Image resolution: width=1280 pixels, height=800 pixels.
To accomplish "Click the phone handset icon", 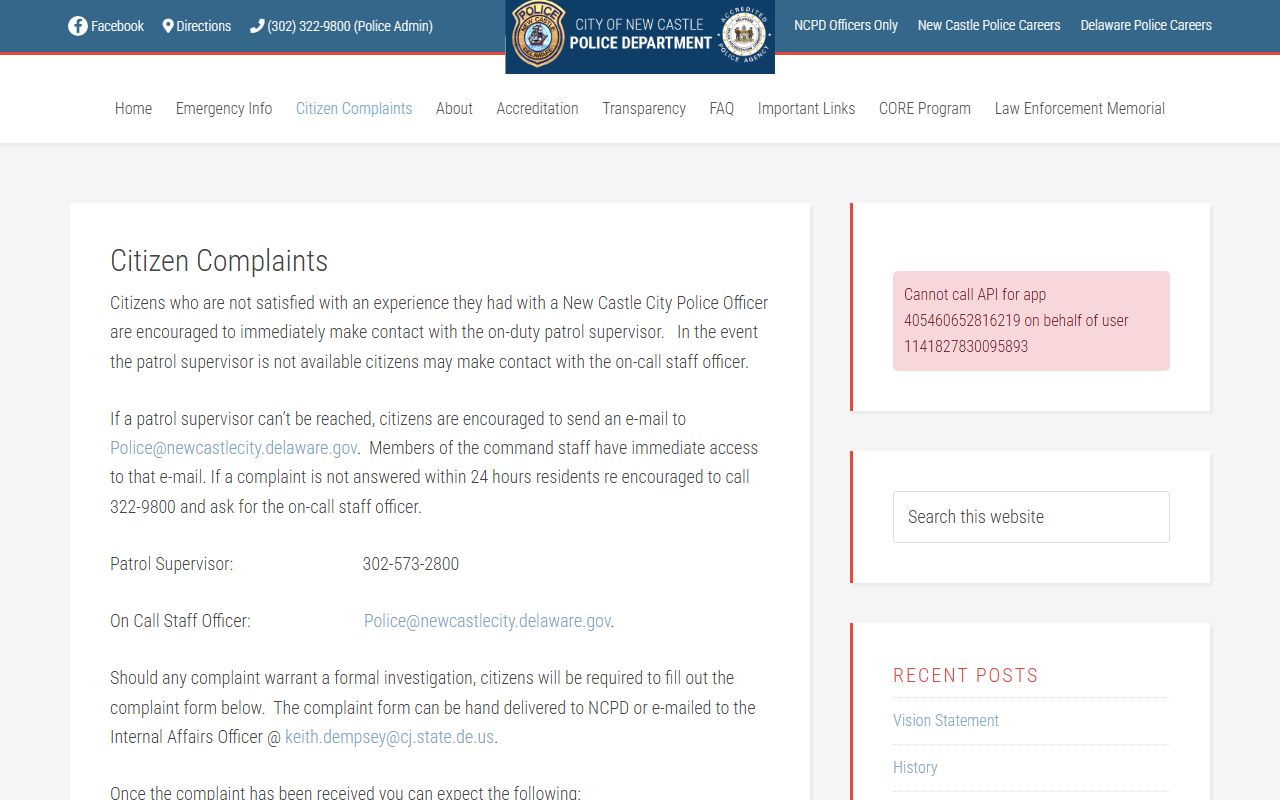I will click(x=257, y=26).
